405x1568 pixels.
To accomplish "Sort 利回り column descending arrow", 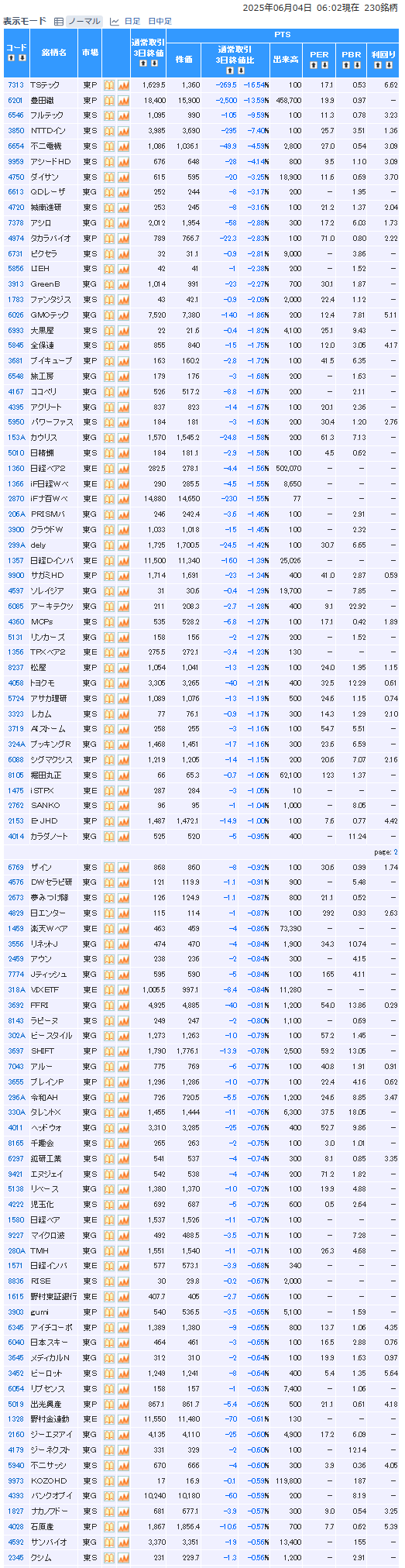I will [x=389, y=65].
